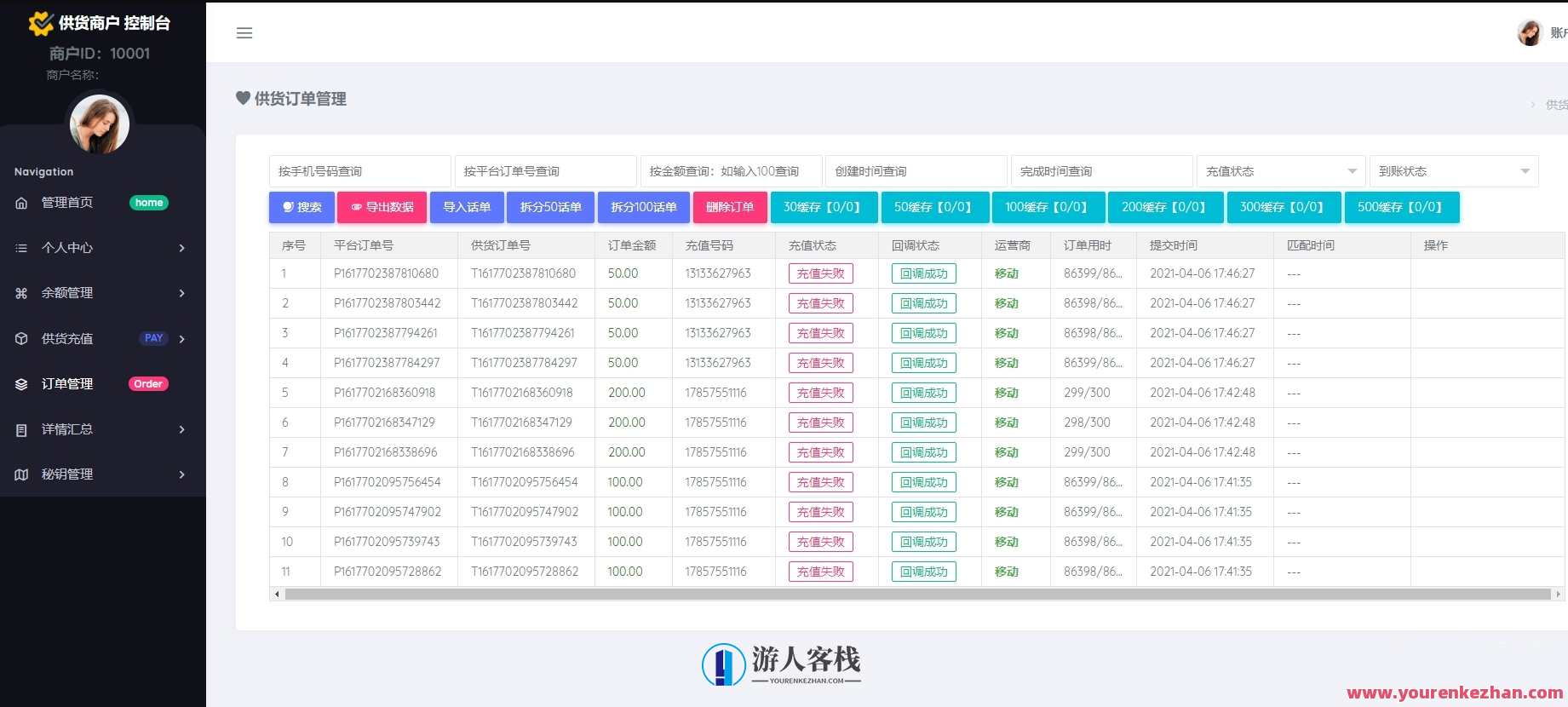Viewport: 1568px width, 707px height.
Task: Click the 导入话单 button
Action: 467,207
